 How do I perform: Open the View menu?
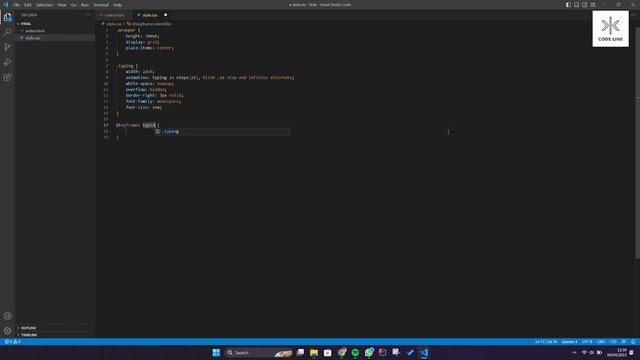point(62,5)
